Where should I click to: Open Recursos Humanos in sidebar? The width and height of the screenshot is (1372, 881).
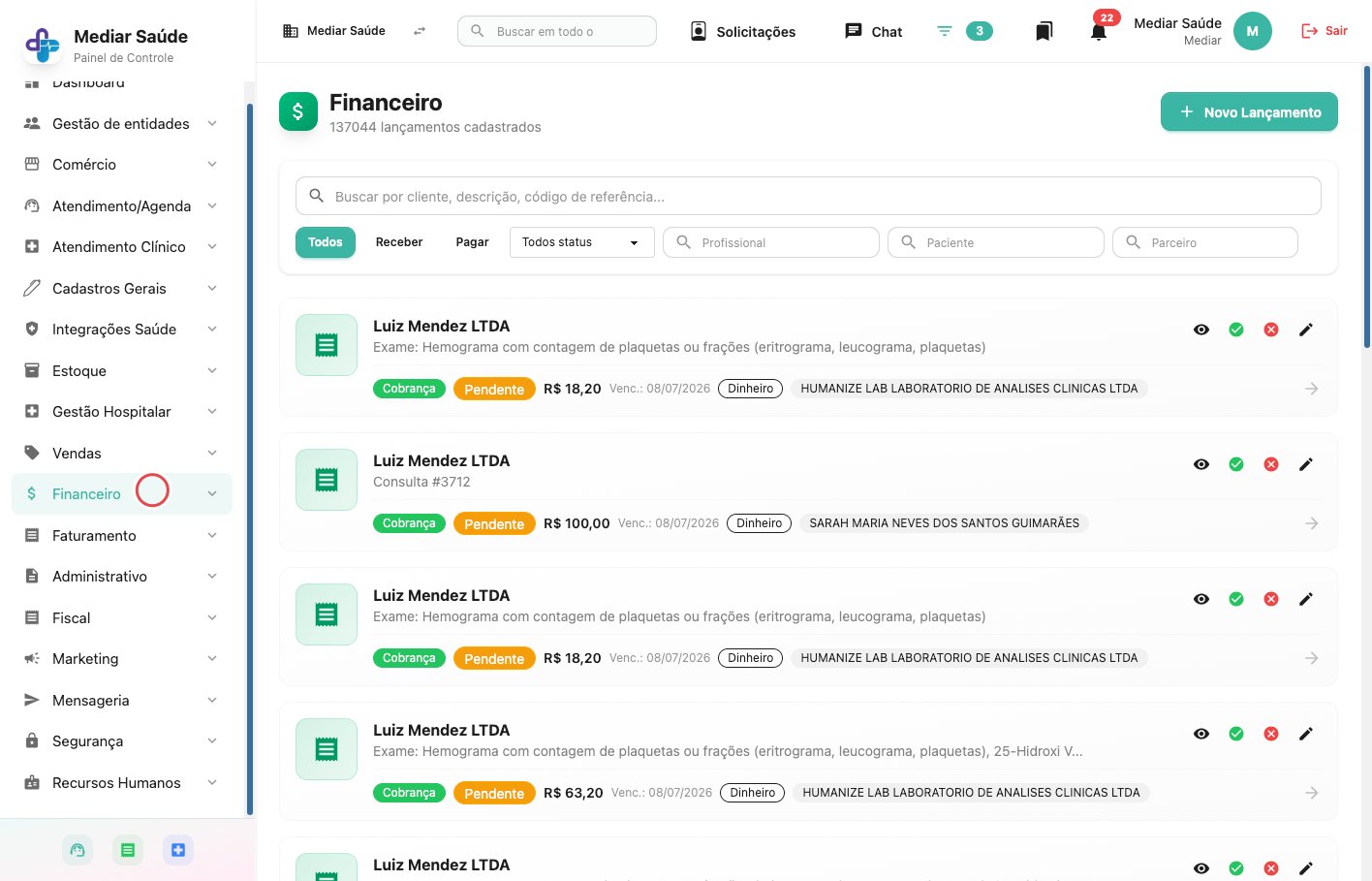(121, 783)
